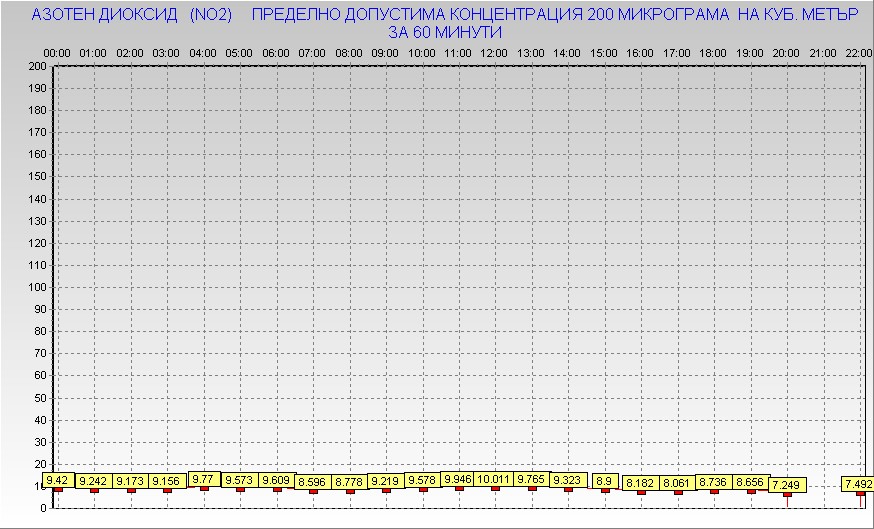Click the 04:00 time axis label
This screenshot has height=529, width=874.
[x=203, y=52]
